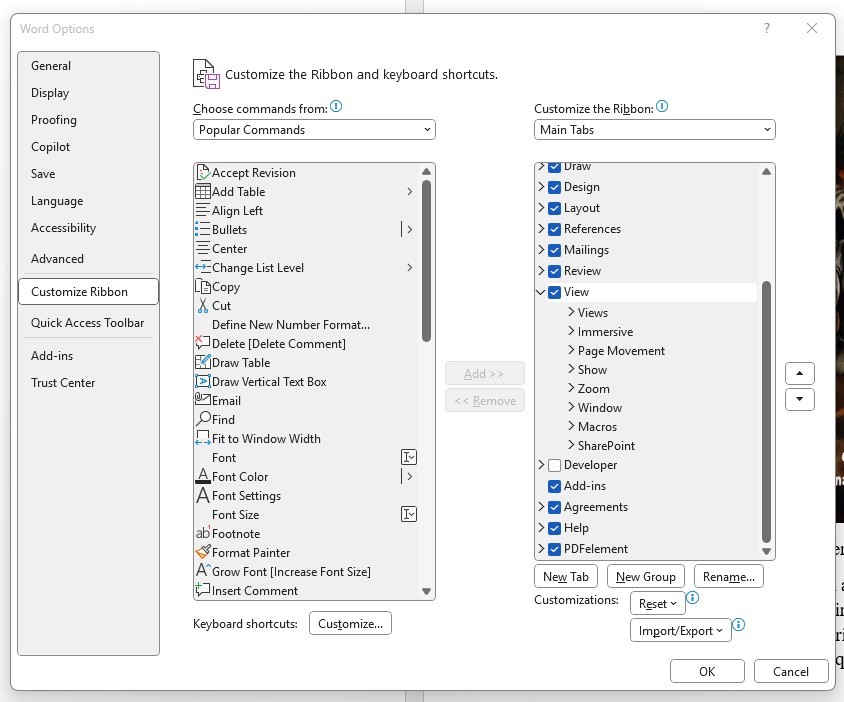Viewport: 844px width, 702px height.
Task: Select the Accept Revision command icon
Action: click(203, 173)
